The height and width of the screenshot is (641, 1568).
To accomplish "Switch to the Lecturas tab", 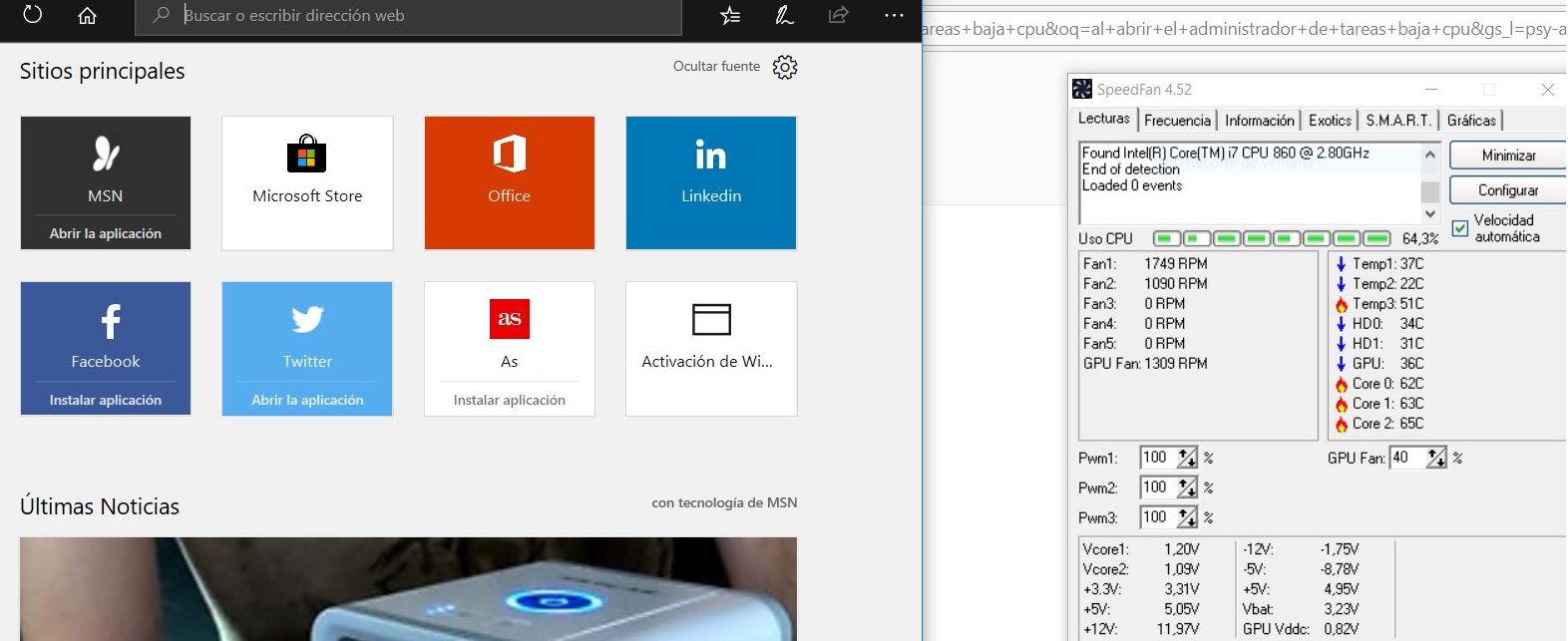I will point(1104,119).
